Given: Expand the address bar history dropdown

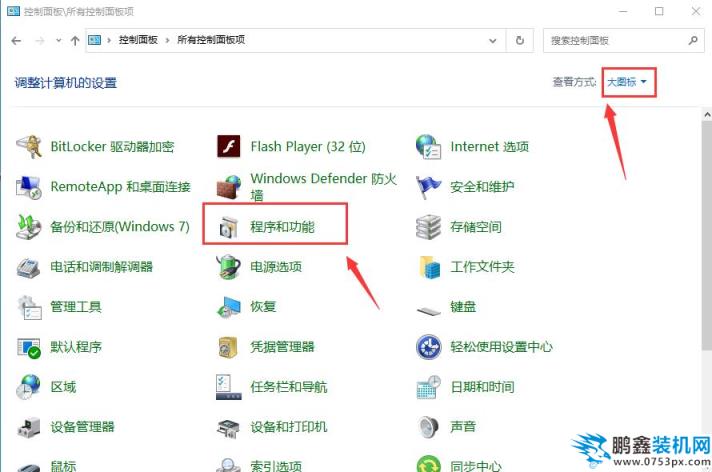Looking at the screenshot, I should pyautogui.click(x=492, y=41).
